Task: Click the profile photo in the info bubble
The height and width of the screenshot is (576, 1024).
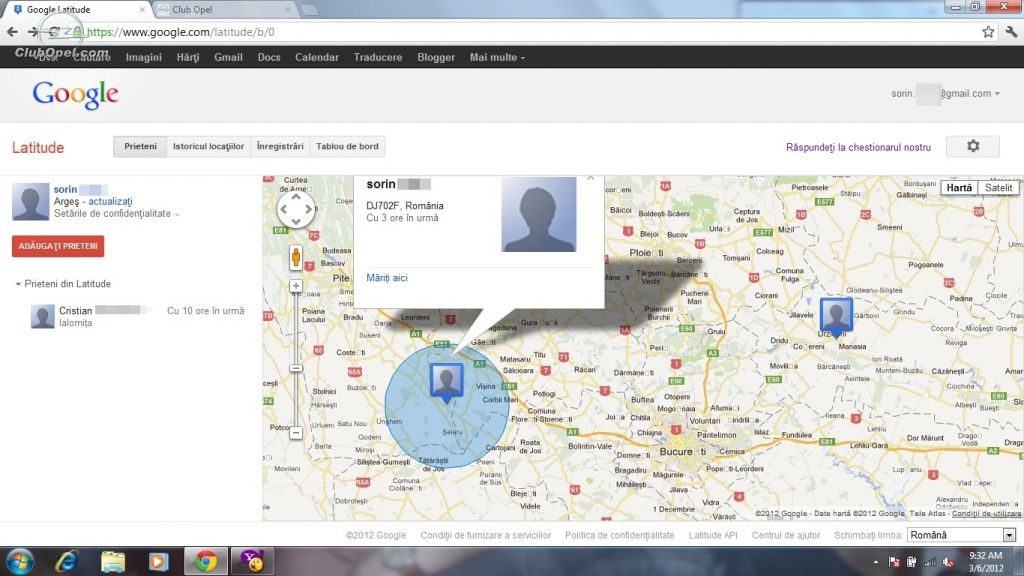Action: point(539,214)
